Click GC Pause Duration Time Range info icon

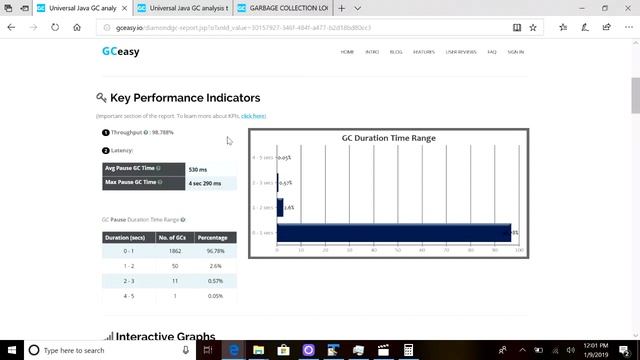(183, 220)
